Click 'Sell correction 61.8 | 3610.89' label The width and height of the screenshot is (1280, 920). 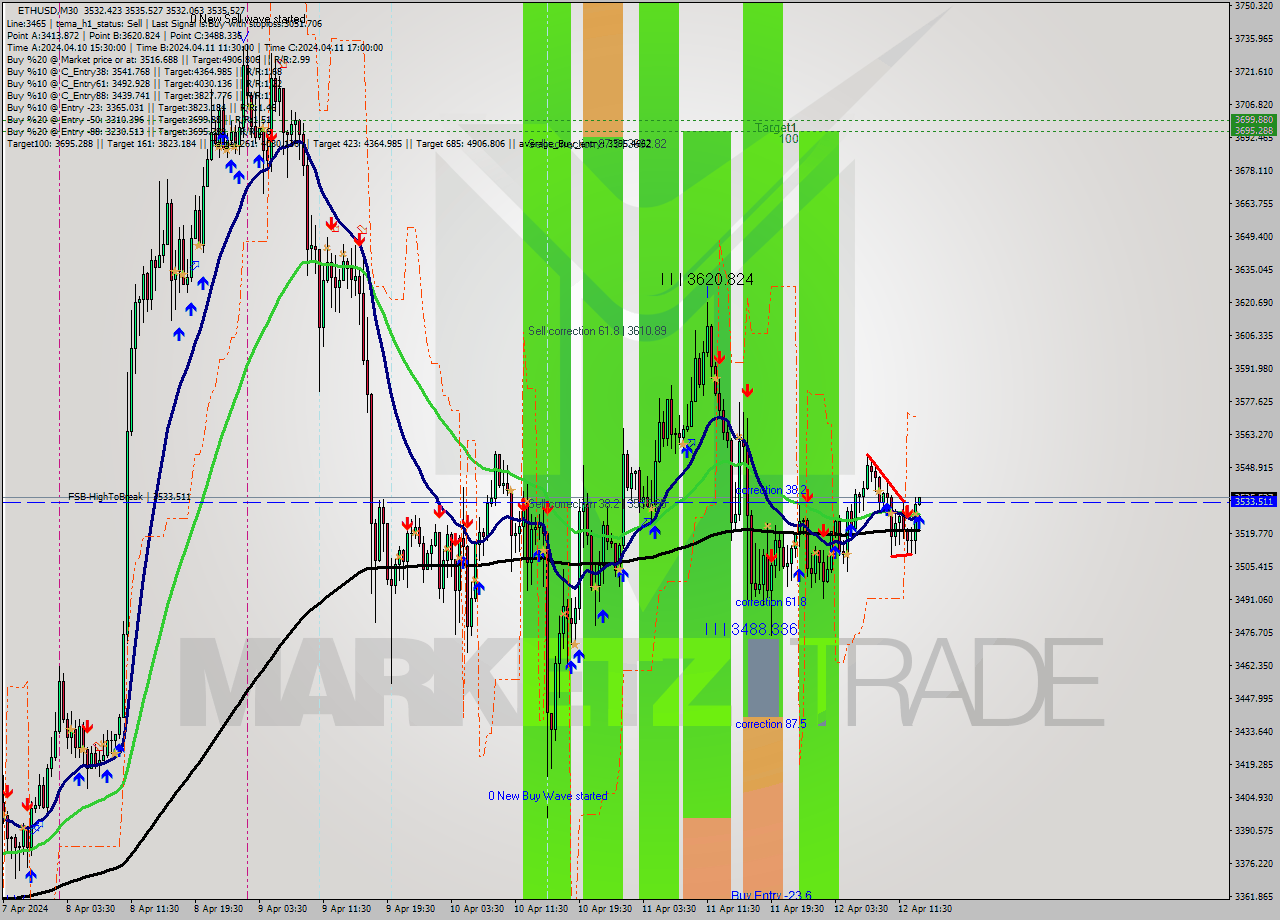(597, 330)
